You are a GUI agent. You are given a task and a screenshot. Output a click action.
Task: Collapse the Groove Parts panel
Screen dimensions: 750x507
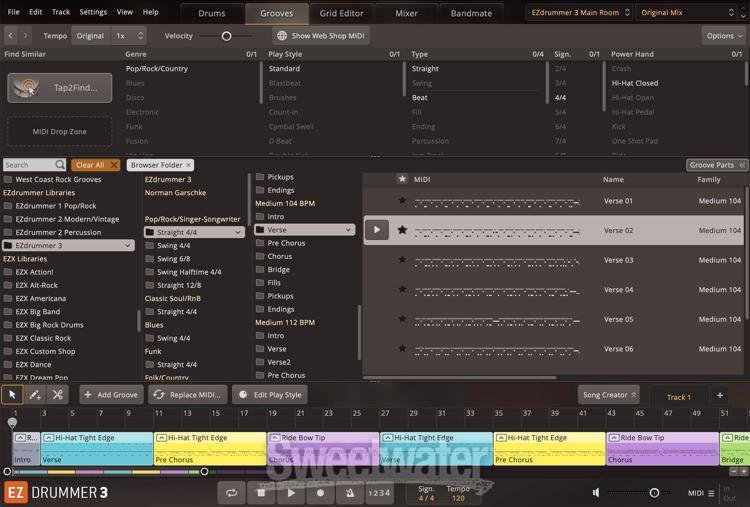pos(717,165)
